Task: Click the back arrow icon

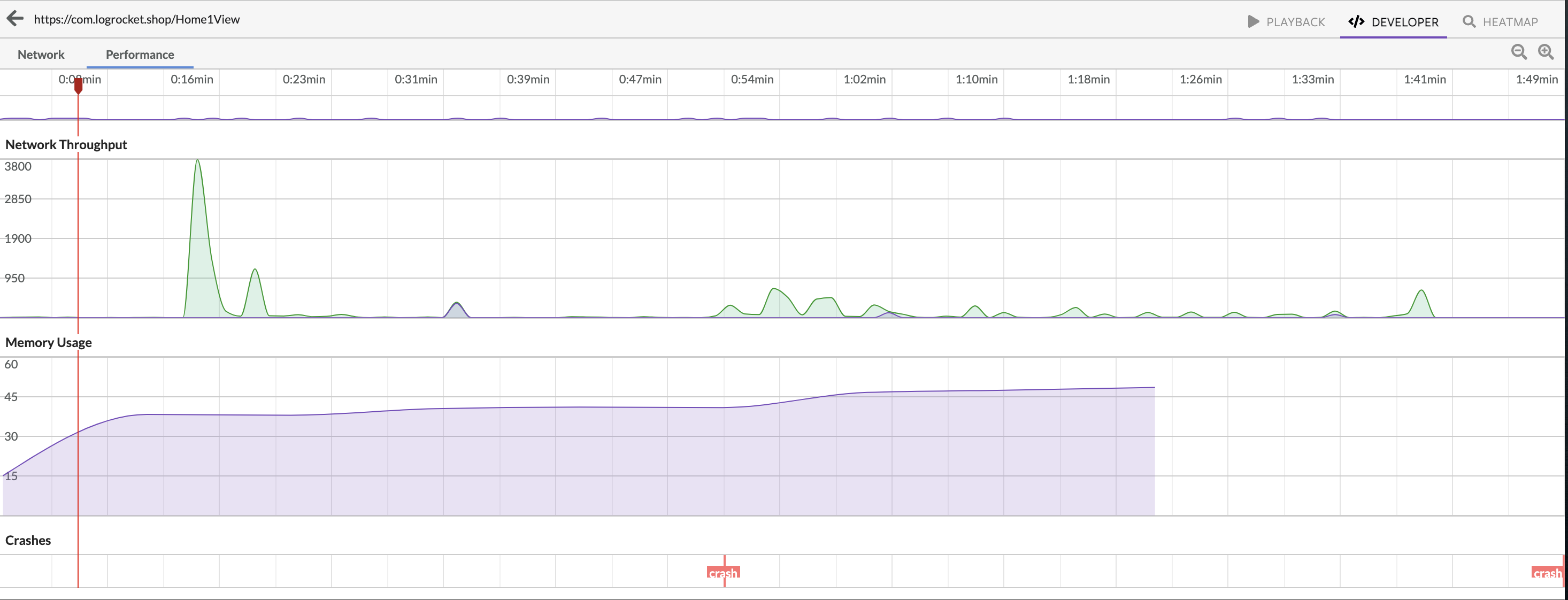Action: pos(15,19)
